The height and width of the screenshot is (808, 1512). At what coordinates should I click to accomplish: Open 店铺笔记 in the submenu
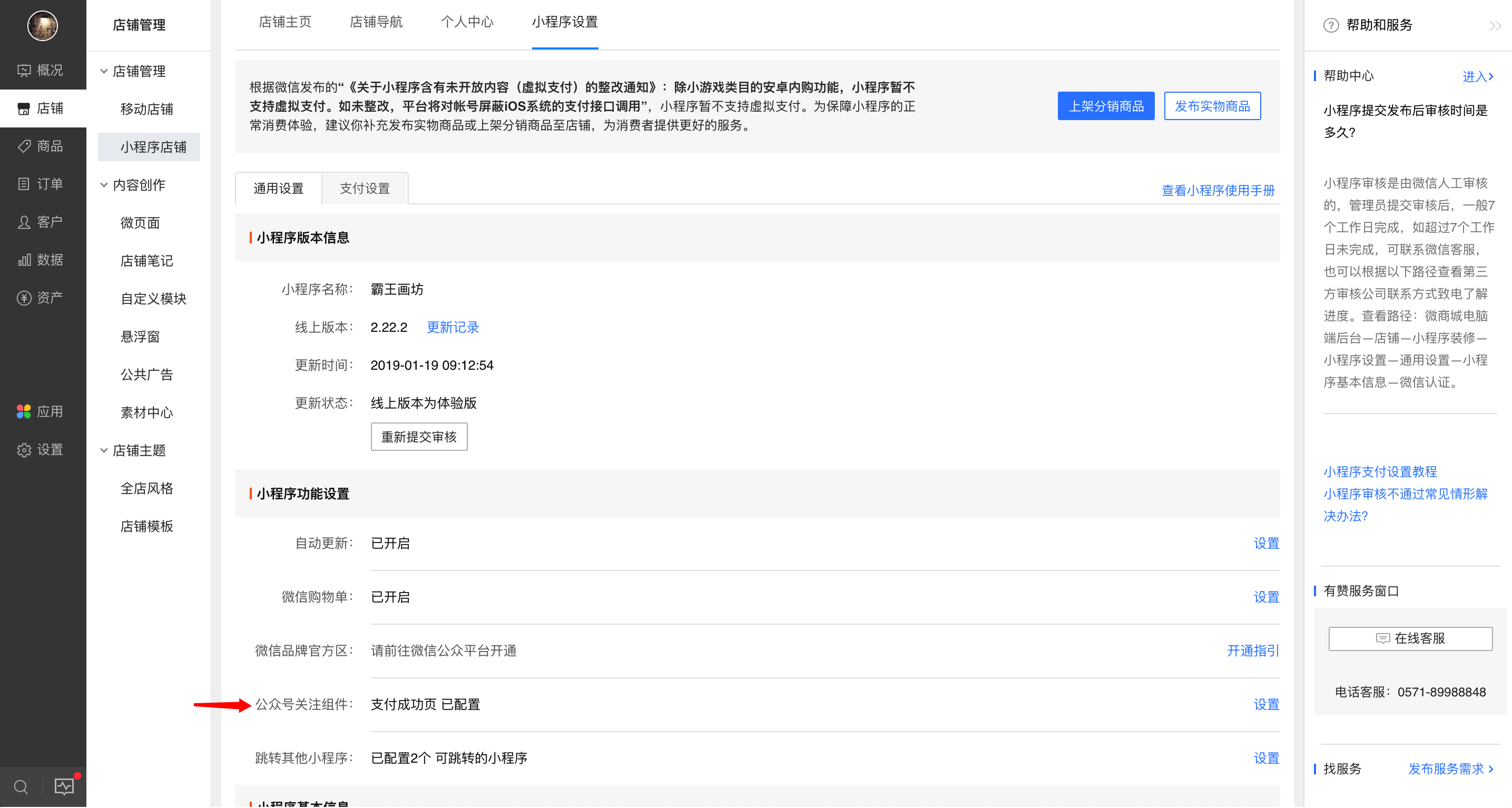pyautogui.click(x=147, y=261)
